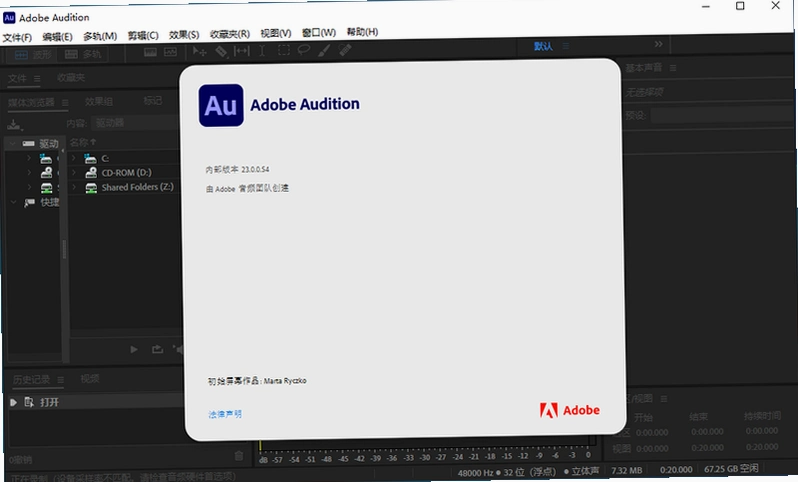Select the Slip tool in toolbar
The width and height of the screenshot is (798, 482).
[x=242, y=51]
